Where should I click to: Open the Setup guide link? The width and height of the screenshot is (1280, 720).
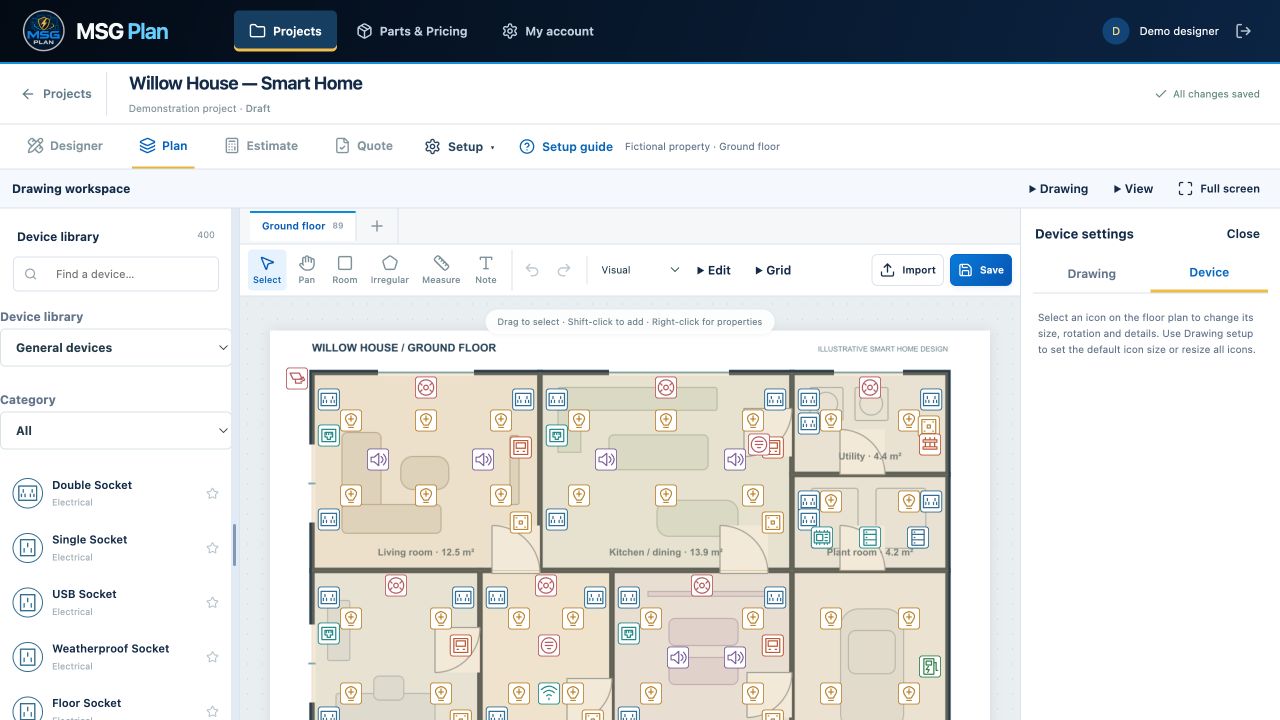[x=566, y=146]
